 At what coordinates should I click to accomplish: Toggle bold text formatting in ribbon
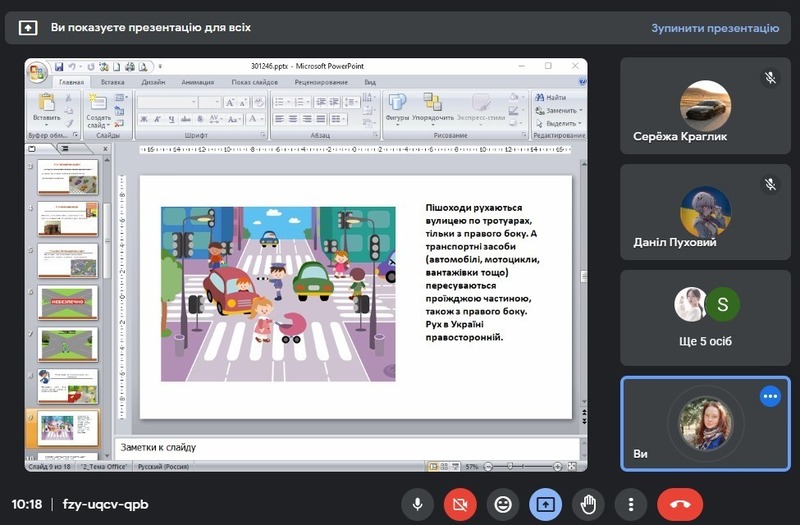(144, 119)
